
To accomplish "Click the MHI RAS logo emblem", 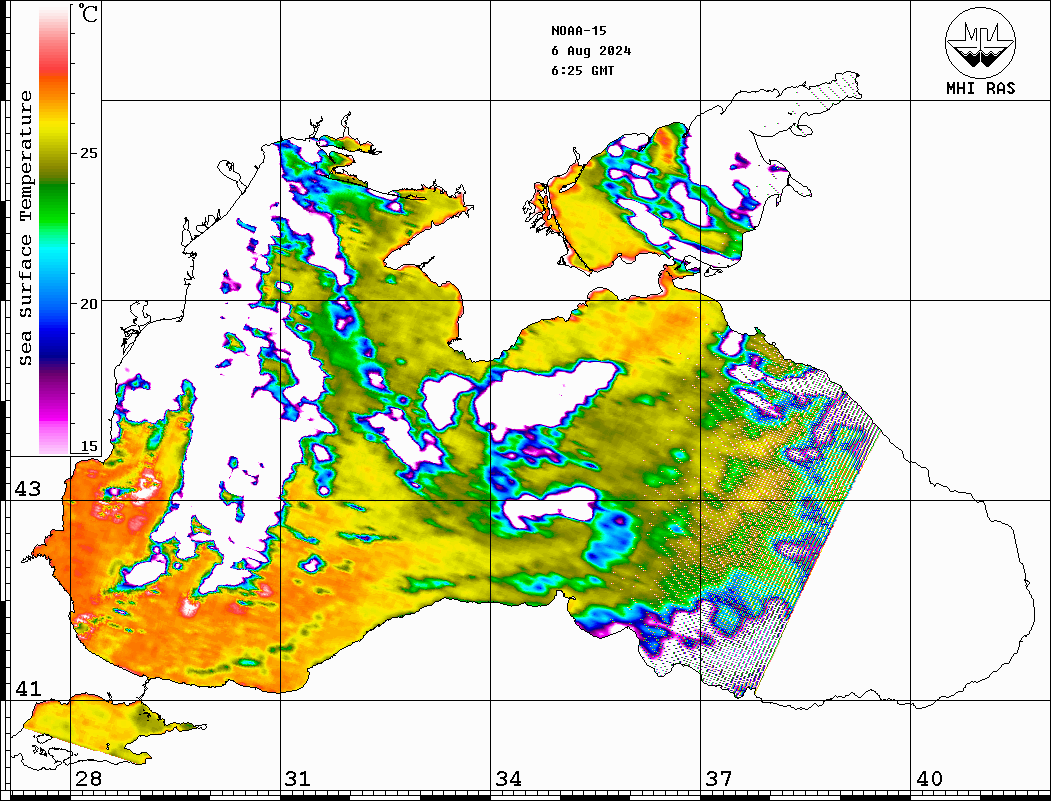I will click(981, 42).
